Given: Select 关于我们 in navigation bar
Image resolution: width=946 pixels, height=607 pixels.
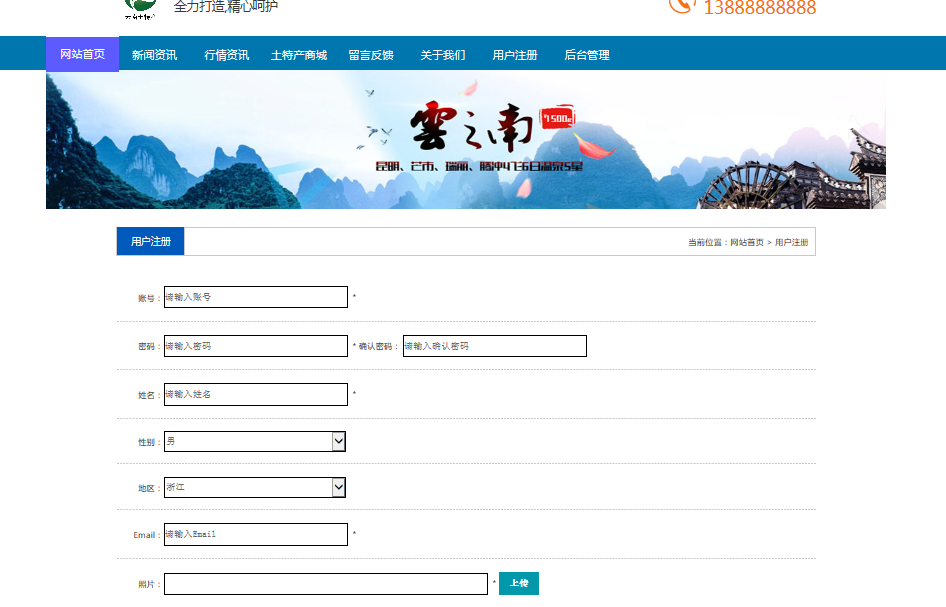Looking at the screenshot, I should click(x=442, y=55).
